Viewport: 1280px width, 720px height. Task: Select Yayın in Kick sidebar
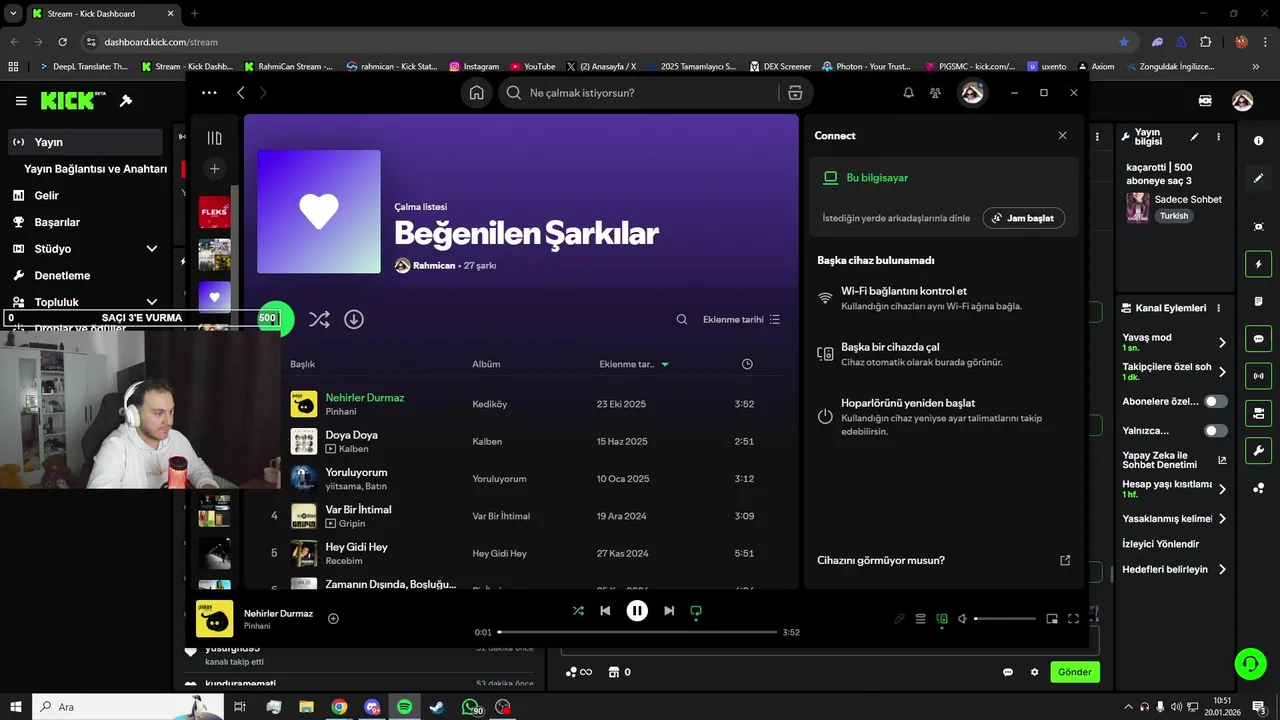click(x=85, y=142)
